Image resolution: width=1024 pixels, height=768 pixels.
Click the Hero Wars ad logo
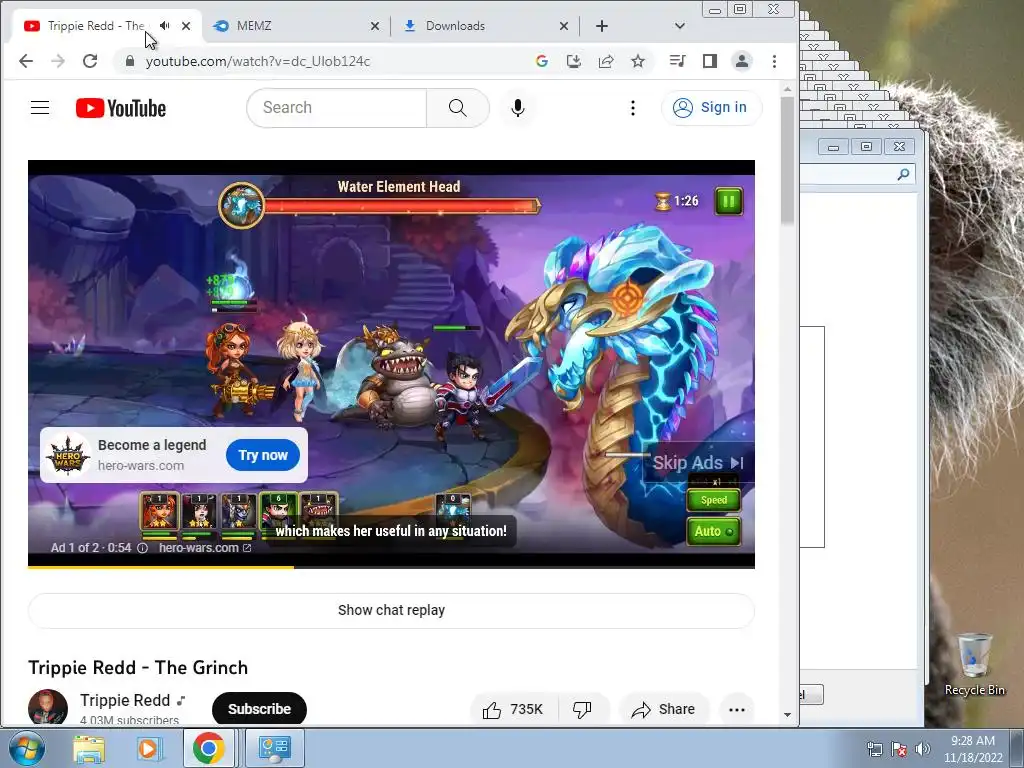(68, 455)
